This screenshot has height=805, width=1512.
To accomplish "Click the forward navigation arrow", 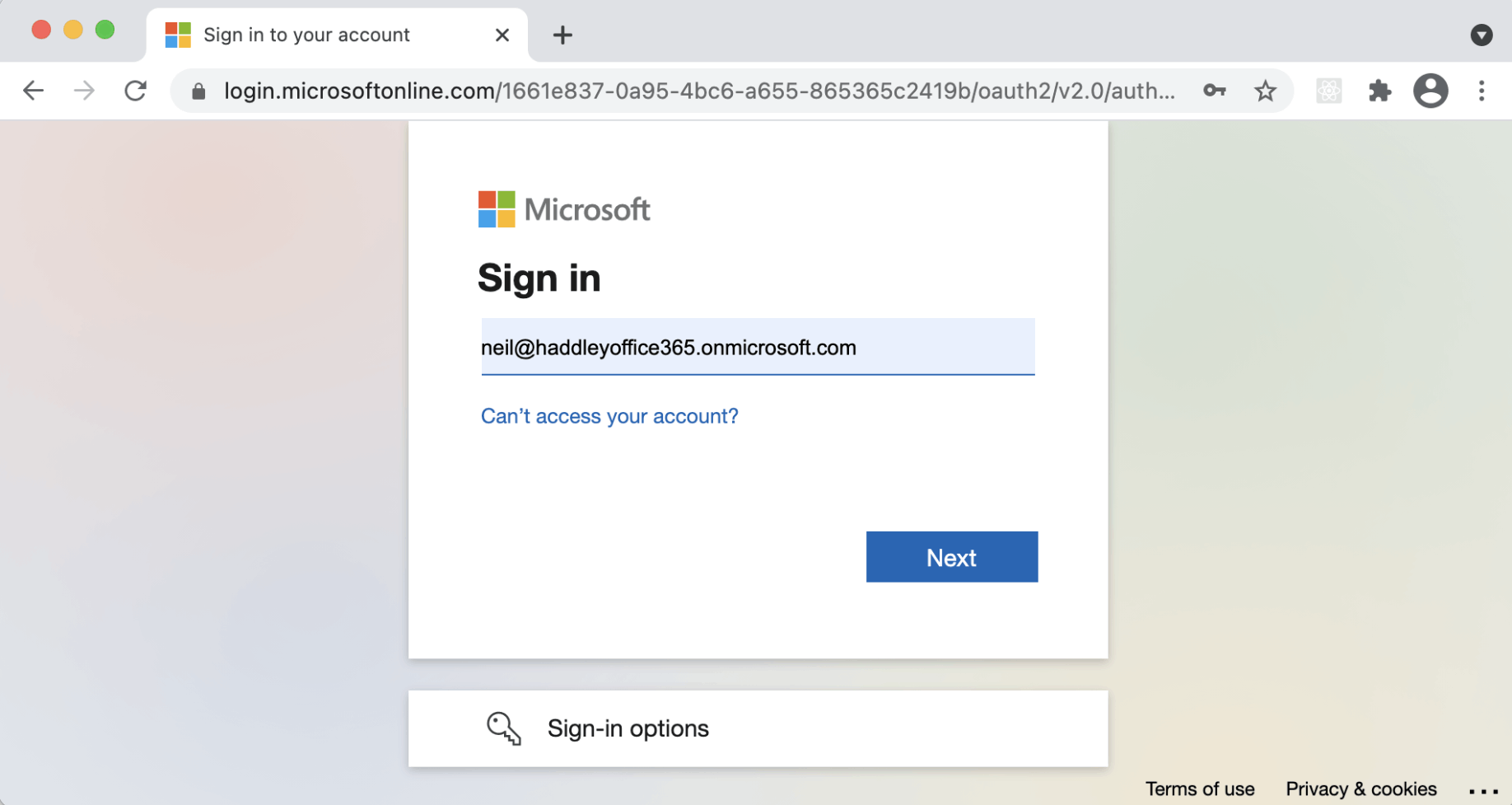I will [x=84, y=91].
